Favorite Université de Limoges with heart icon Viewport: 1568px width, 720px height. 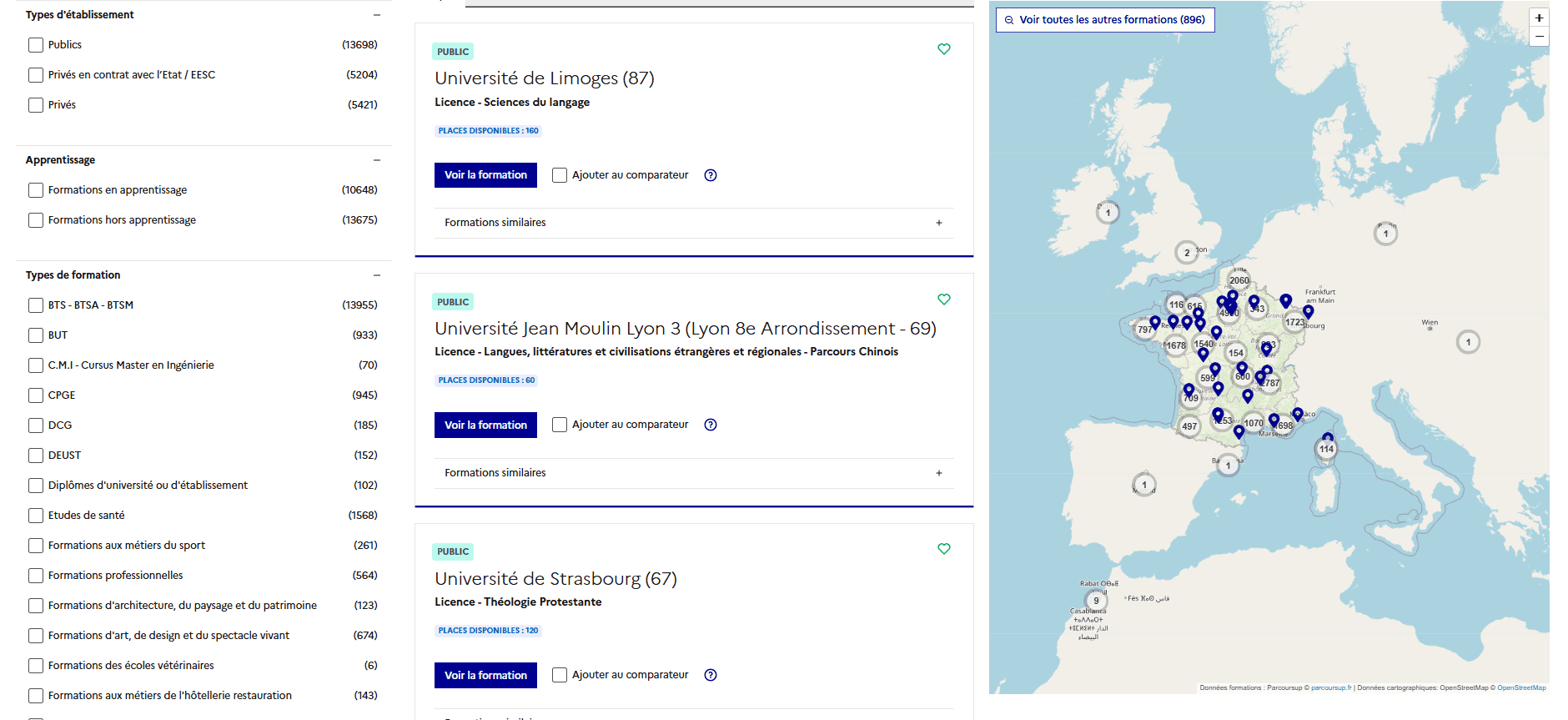943,49
